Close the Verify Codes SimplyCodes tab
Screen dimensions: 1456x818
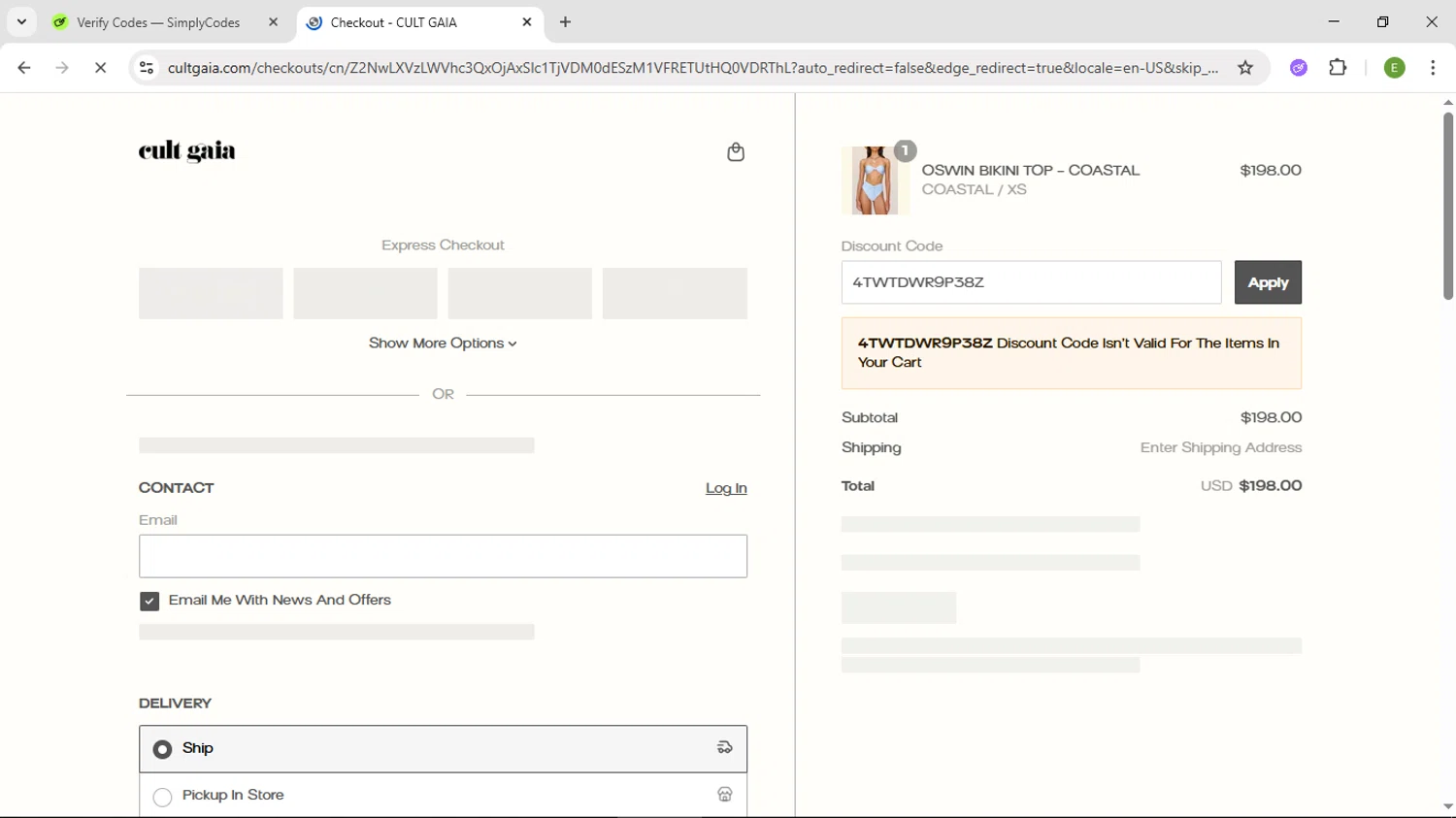tap(273, 22)
